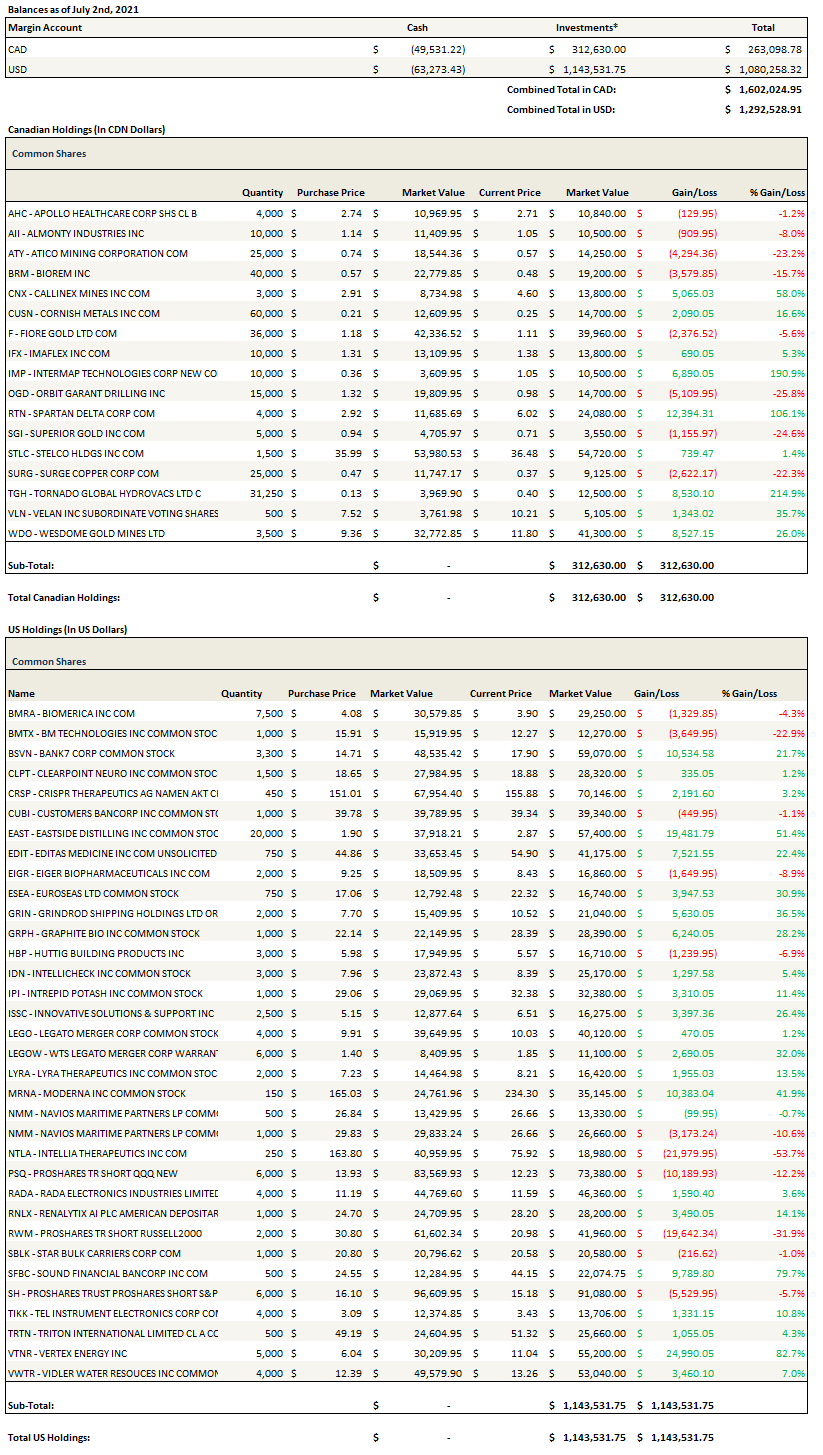Screen dimensions: 823x1455
Task: Click the US Holdings Name column header
Action: point(21,693)
